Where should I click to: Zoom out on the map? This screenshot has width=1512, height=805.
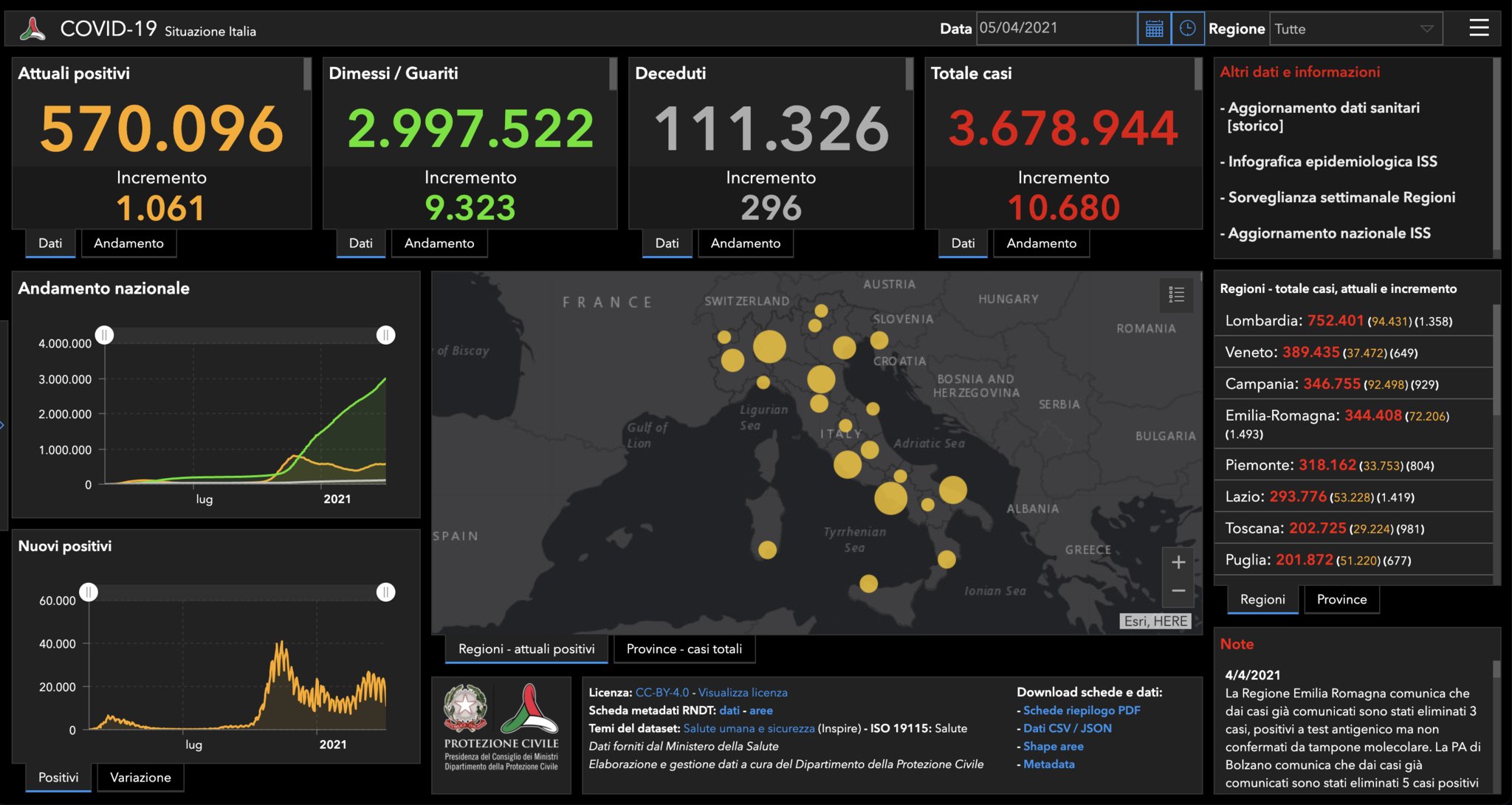click(1178, 591)
